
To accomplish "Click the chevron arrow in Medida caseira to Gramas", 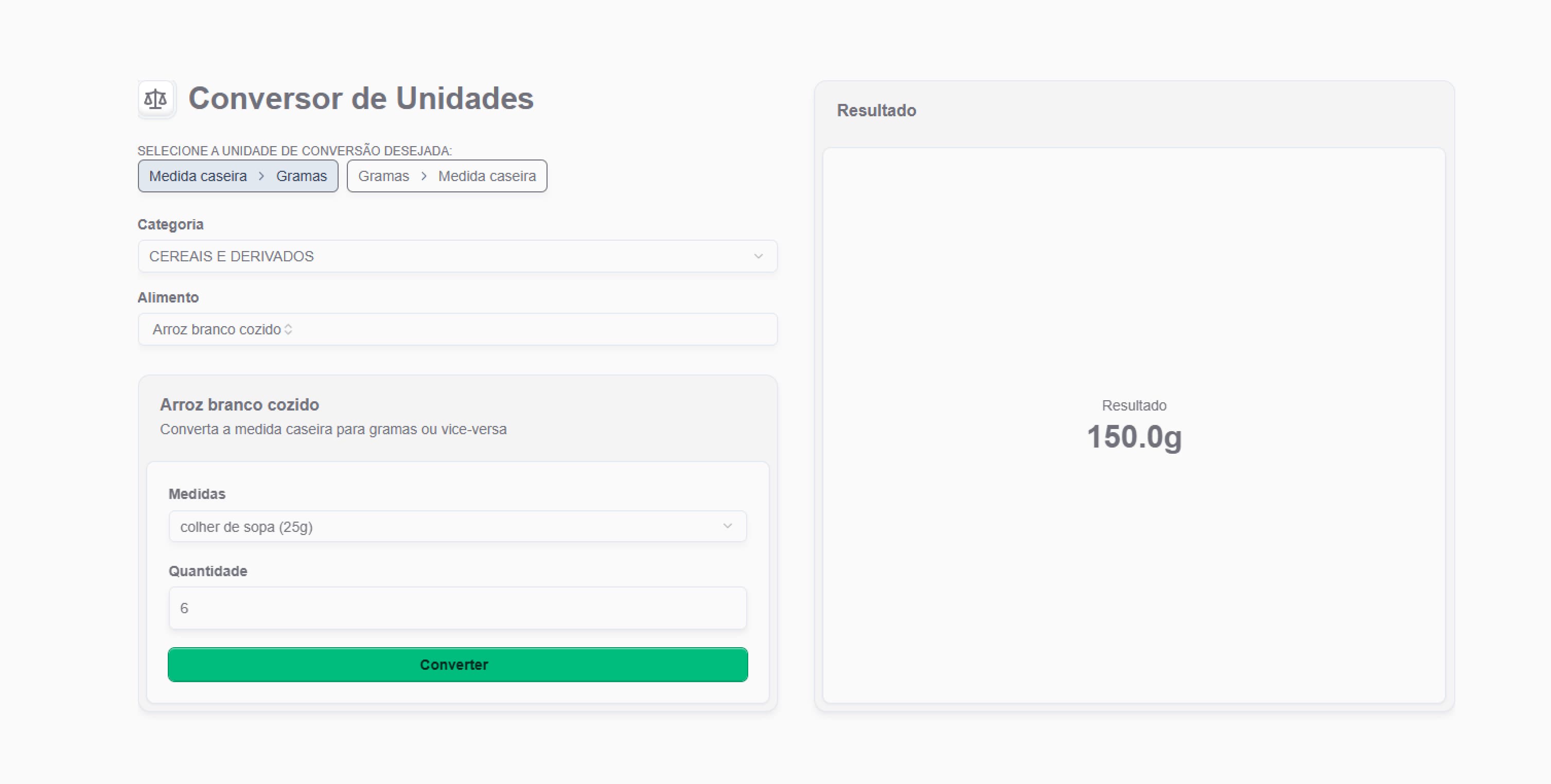I will [261, 176].
